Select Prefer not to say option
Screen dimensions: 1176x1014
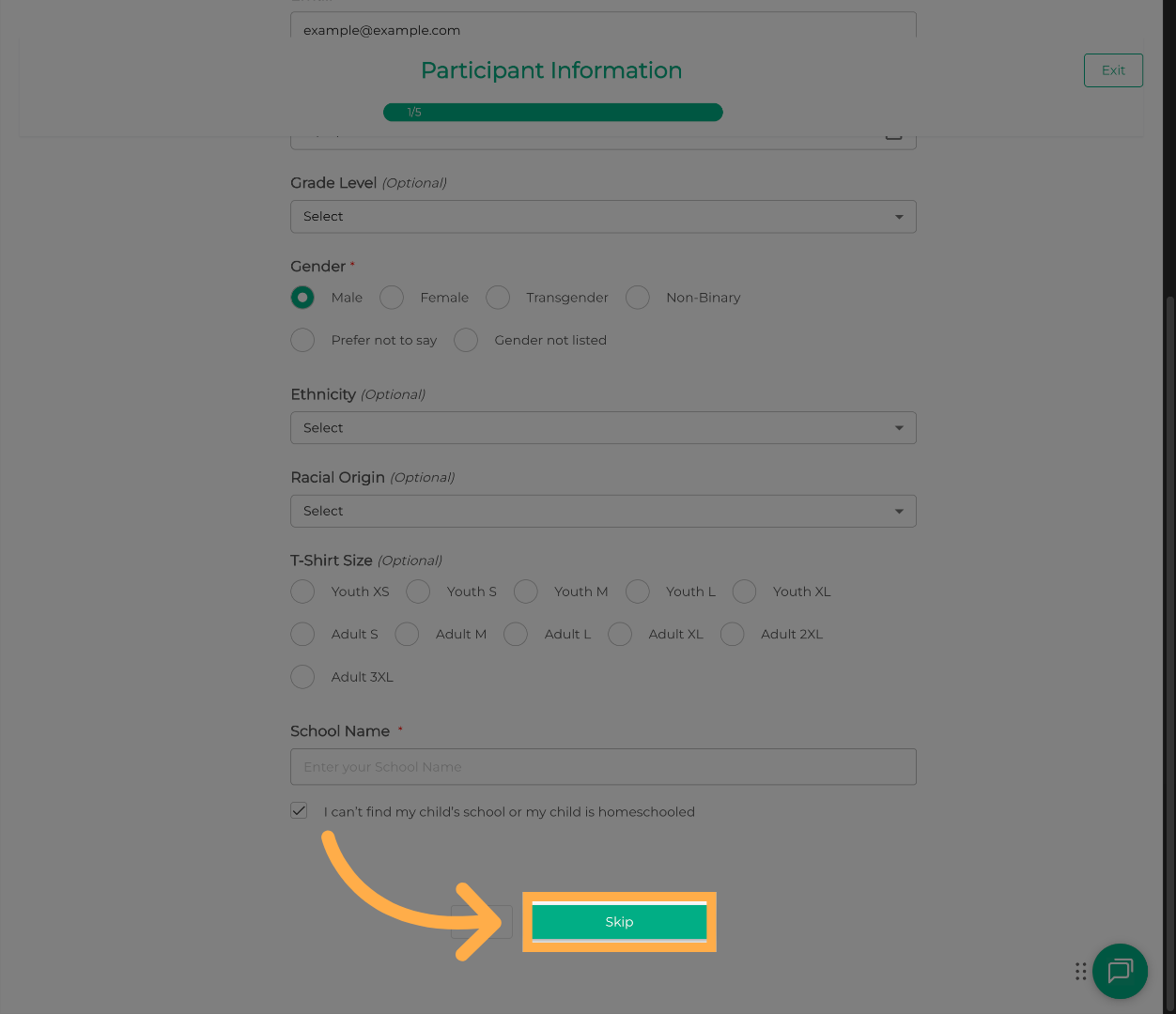[302, 340]
